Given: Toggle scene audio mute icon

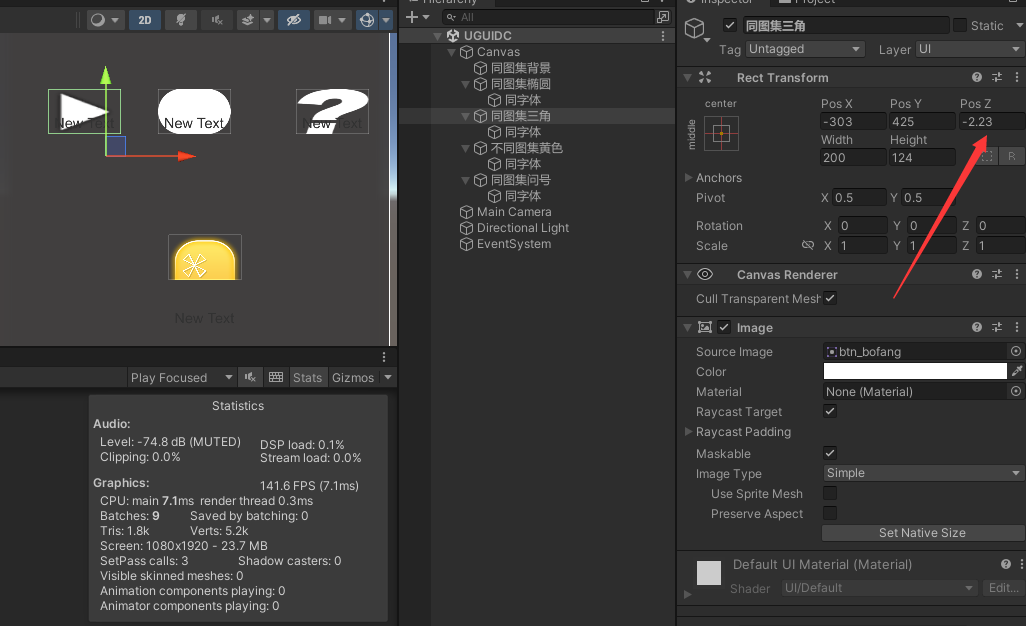Looking at the screenshot, I should click(x=217, y=20).
